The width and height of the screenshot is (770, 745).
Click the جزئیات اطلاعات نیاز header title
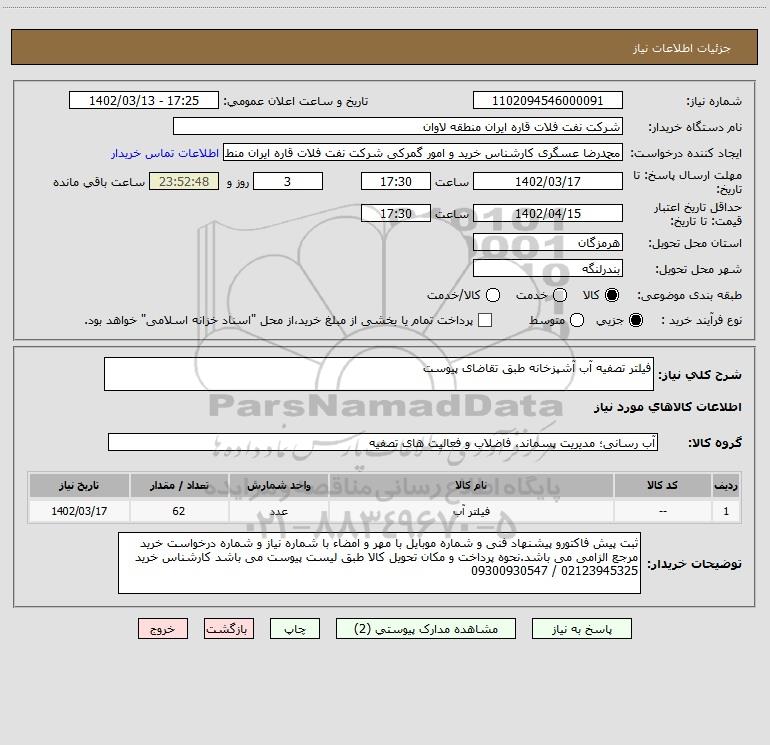[682, 48]
